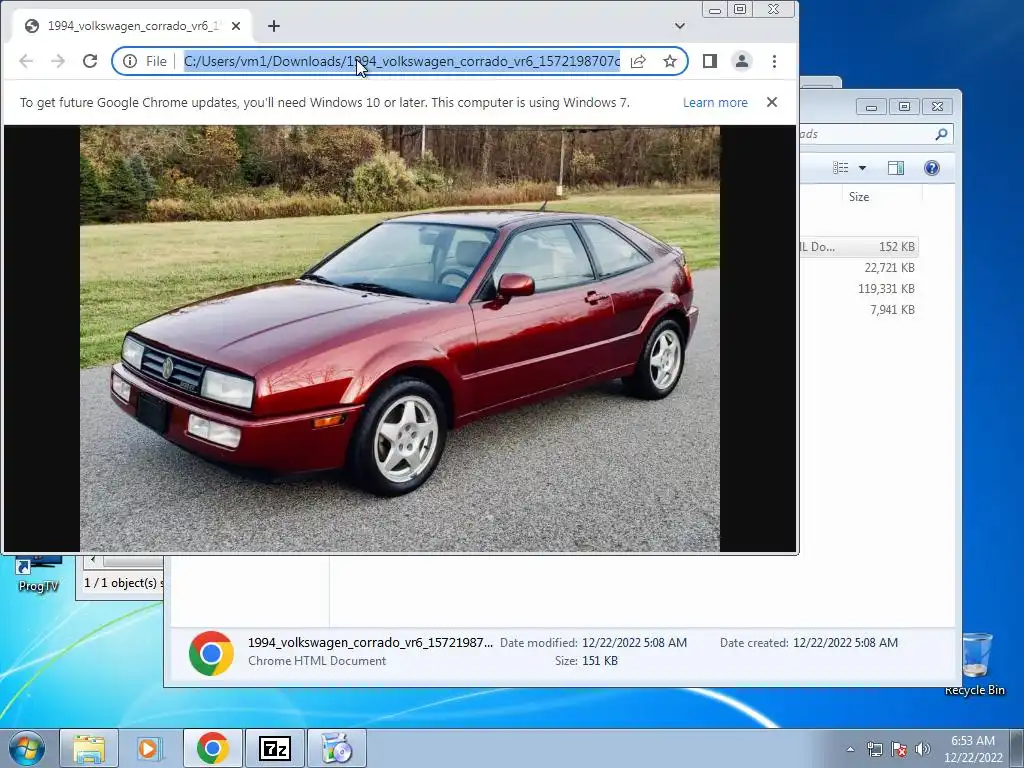This screenshot has height=768, width=1024.
Task: Select the 1994_volkswagen_corrado browser tab
Action: point(131,26)
